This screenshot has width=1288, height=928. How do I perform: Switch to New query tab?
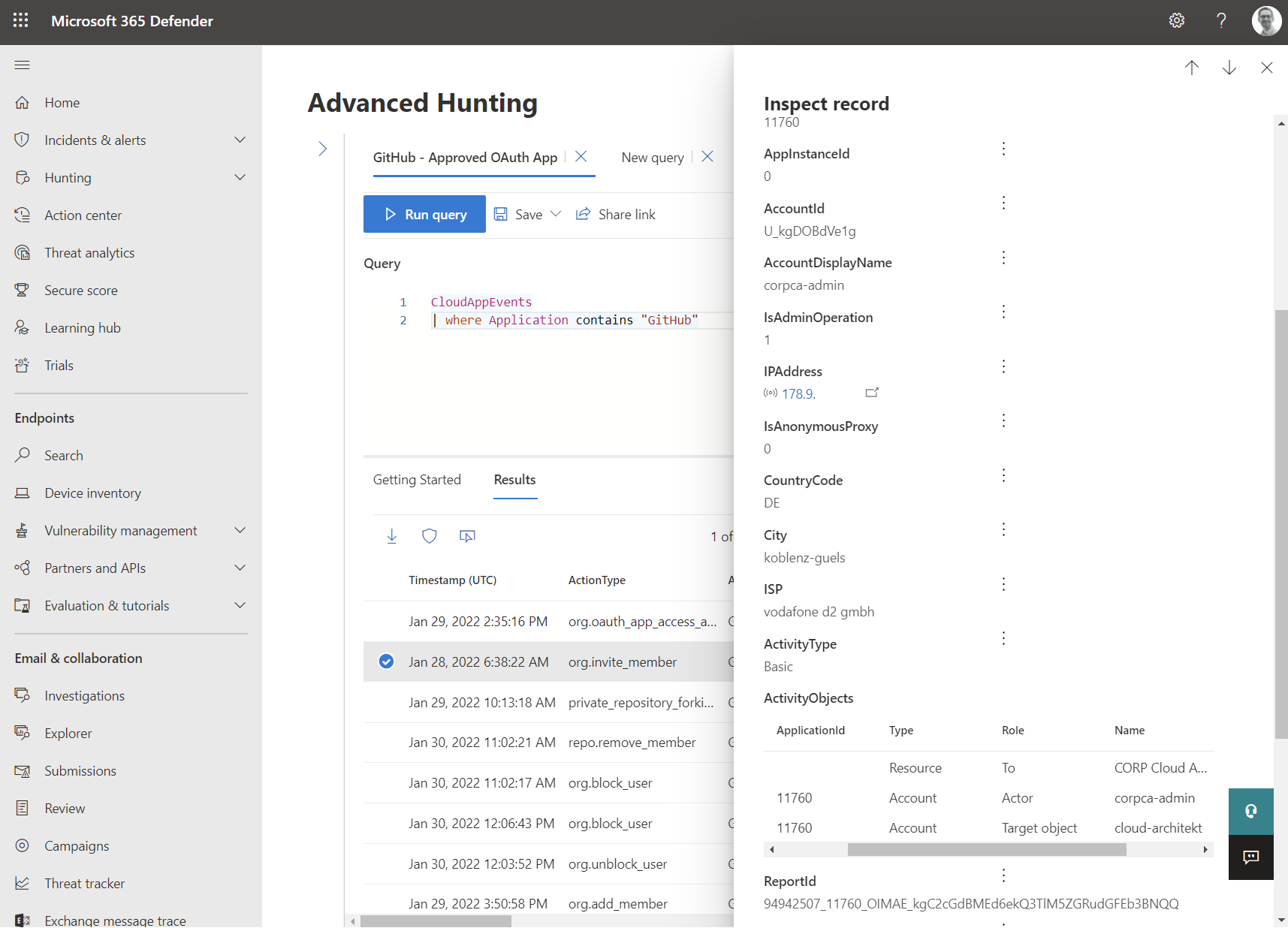(x=653, y=158)
